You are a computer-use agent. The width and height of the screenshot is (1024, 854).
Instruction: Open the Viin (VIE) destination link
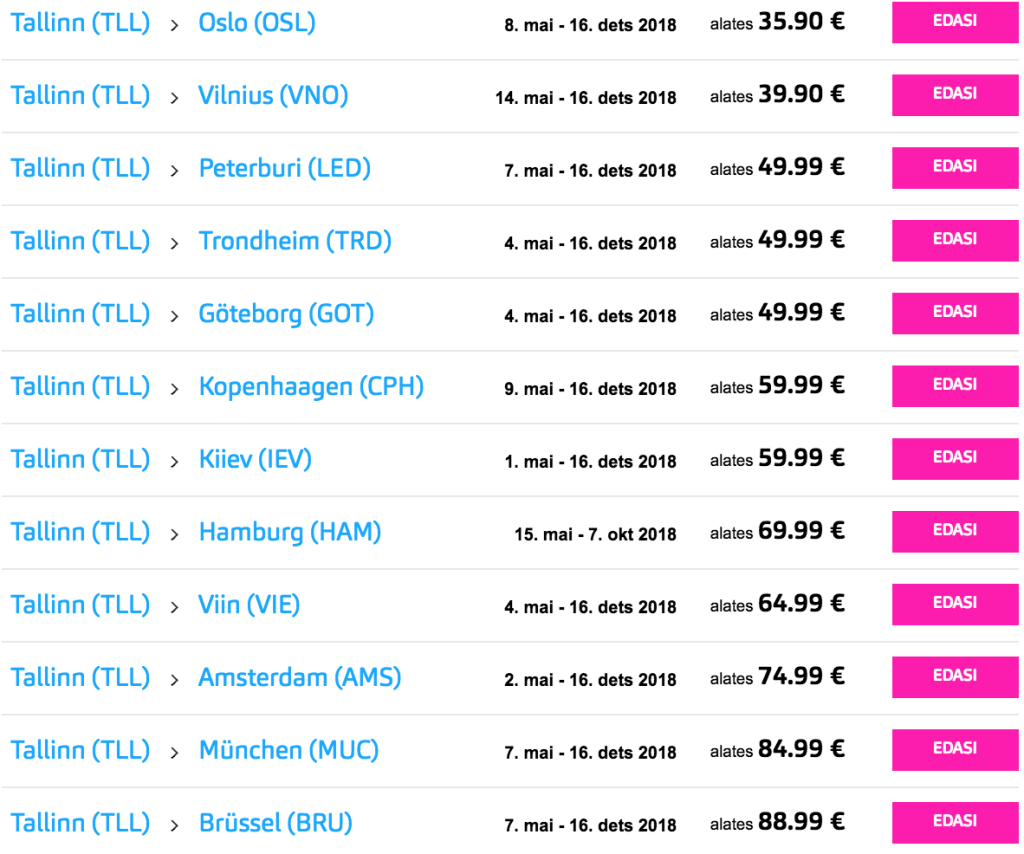[249, 605]
